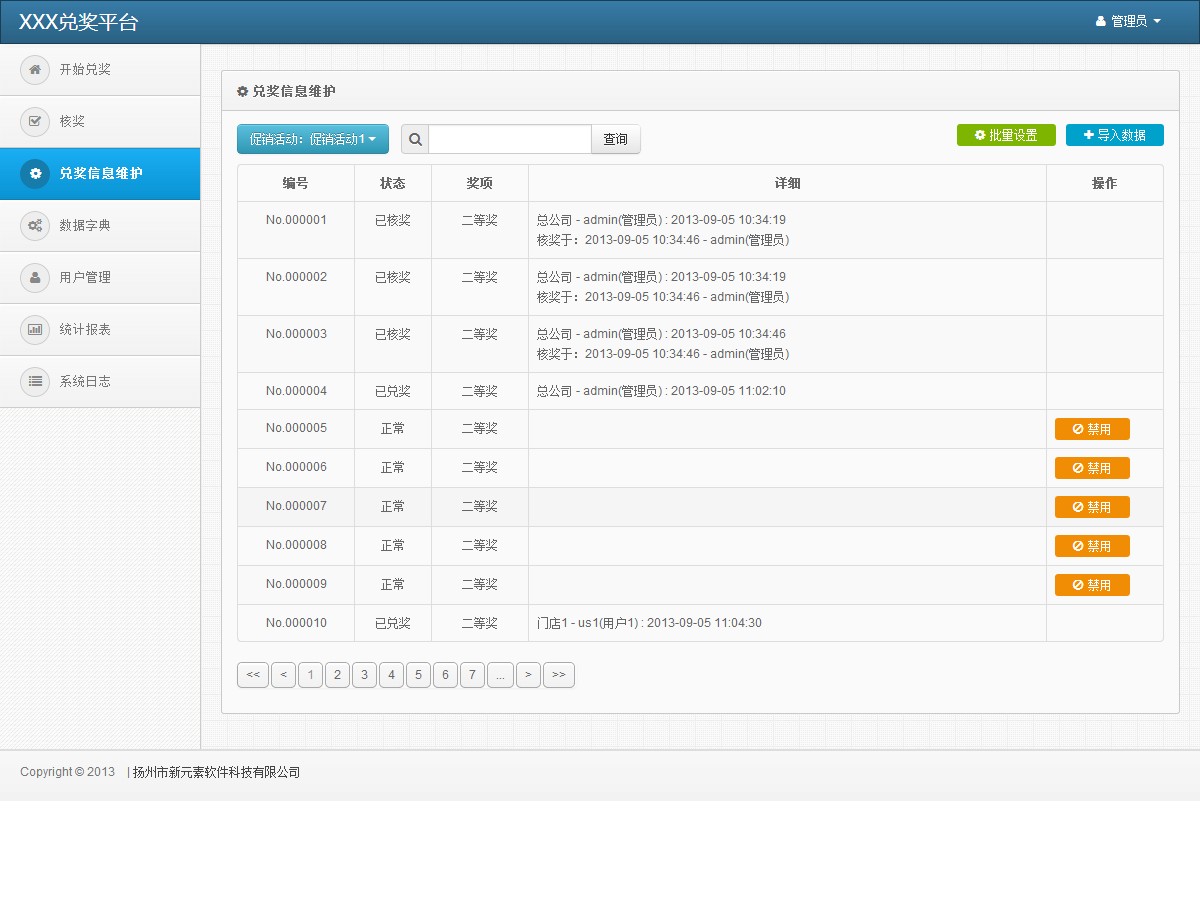Viewport: 1200px width, 900px height.
Task: Click the home icon beside 开始兑奖
Action: (35, 70)
